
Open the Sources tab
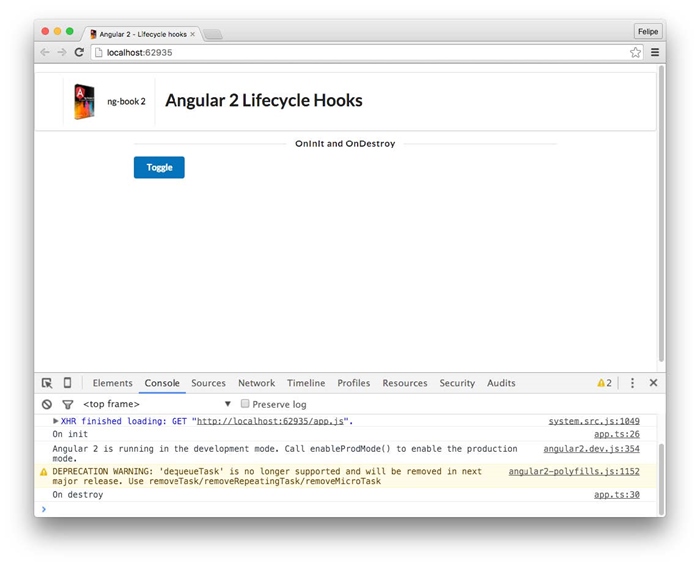(x=208, y=383)
